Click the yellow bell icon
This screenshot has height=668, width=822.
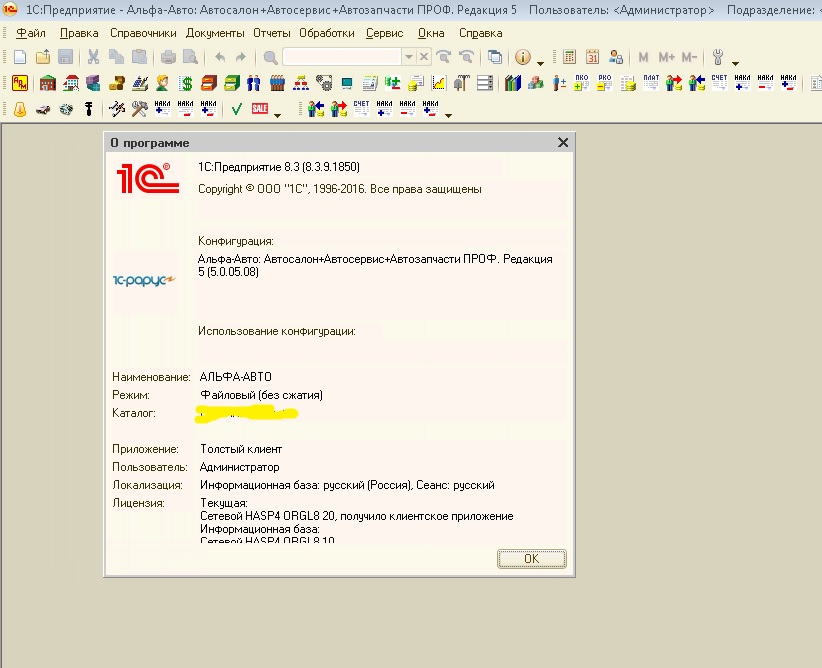tap(20, 109)
